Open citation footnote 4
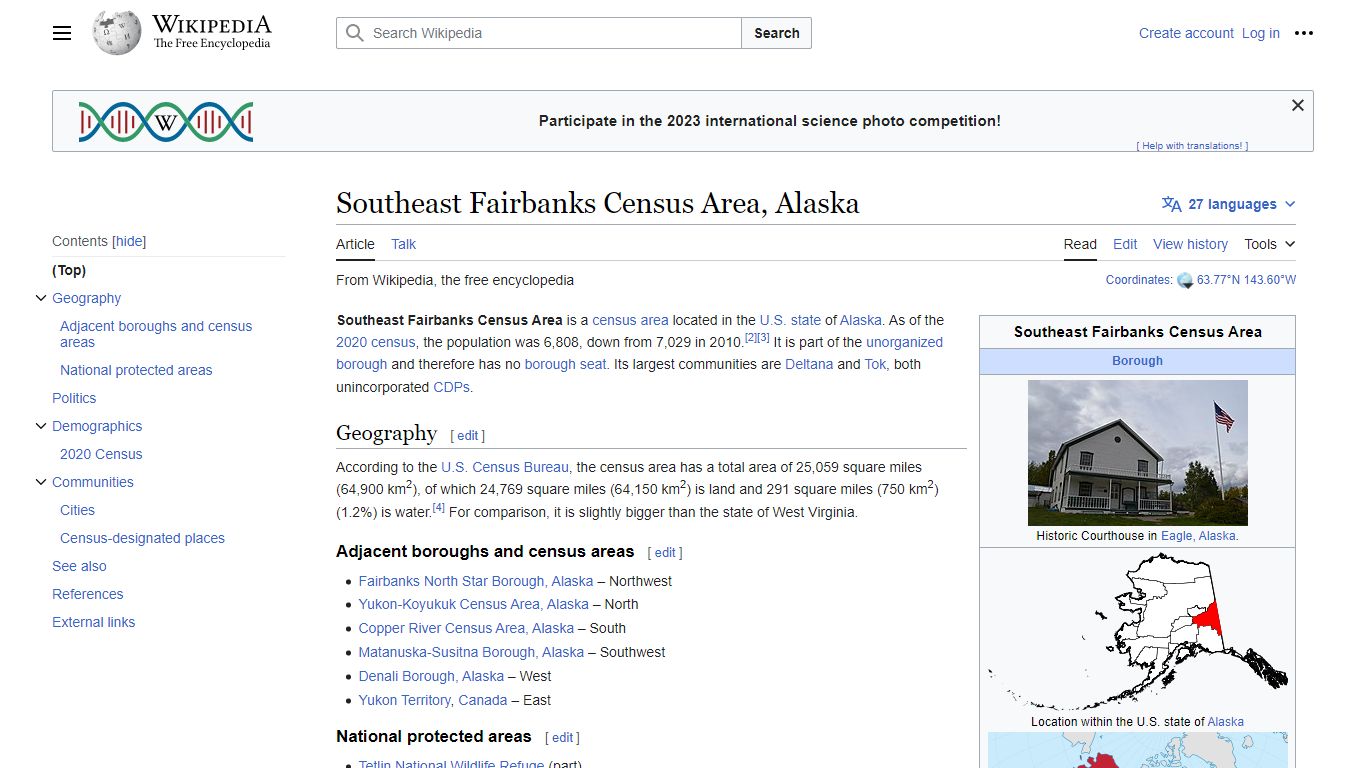This screenshot has height=768, width=1366. click(x=438, y=508)
